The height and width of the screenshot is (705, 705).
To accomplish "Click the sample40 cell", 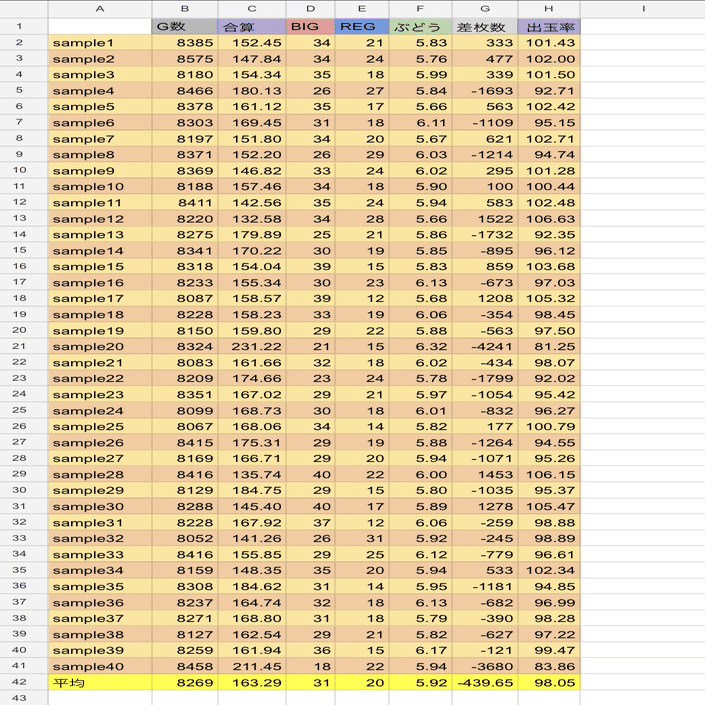I will coord(100,667).
